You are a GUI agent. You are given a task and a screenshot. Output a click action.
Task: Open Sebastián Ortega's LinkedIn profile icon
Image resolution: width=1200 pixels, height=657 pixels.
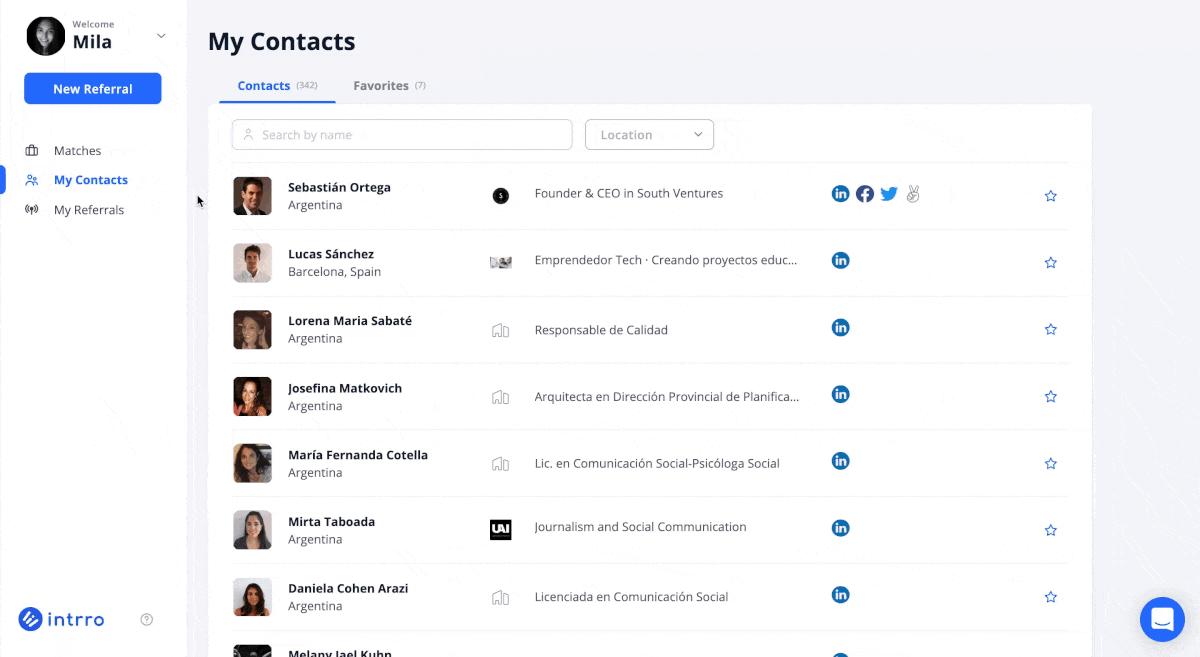tap(841, 194)
